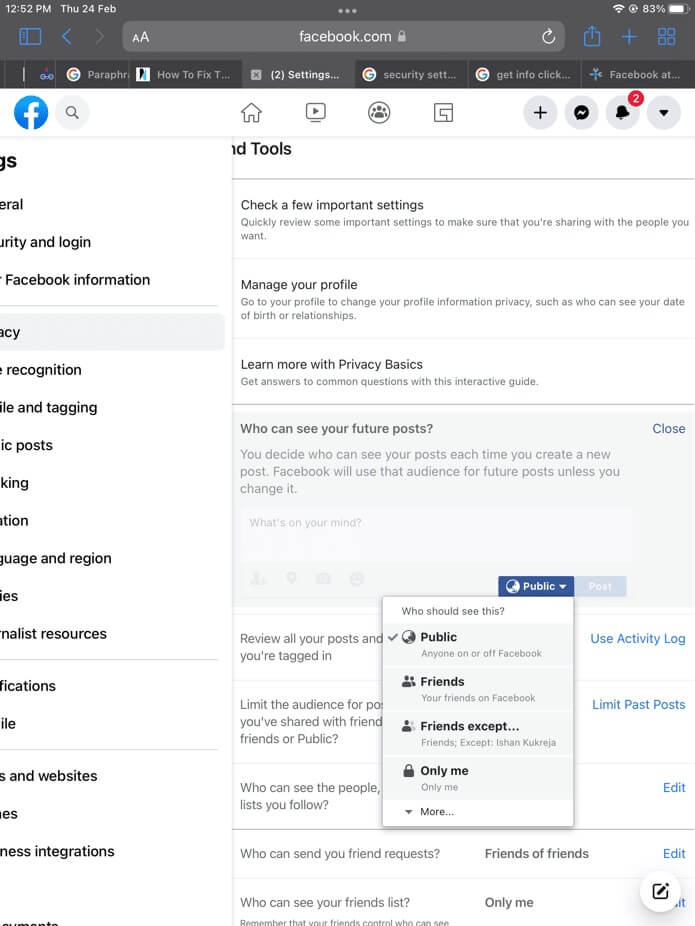Toggle the Safari sidebar icon
Screen dimensions: 695x926
pos(30,37)
